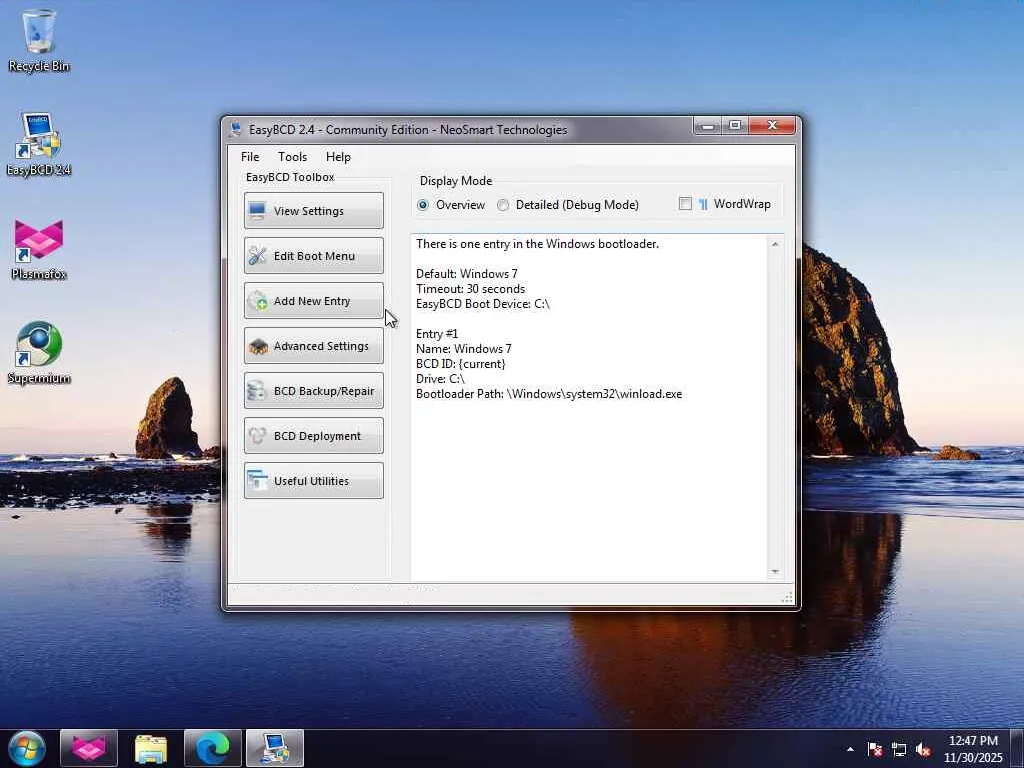Image resolution: width=1024 pixels, height=768 pixels.
Task: Open Plasmafox from the taskbar
Action: coord(89,748)
